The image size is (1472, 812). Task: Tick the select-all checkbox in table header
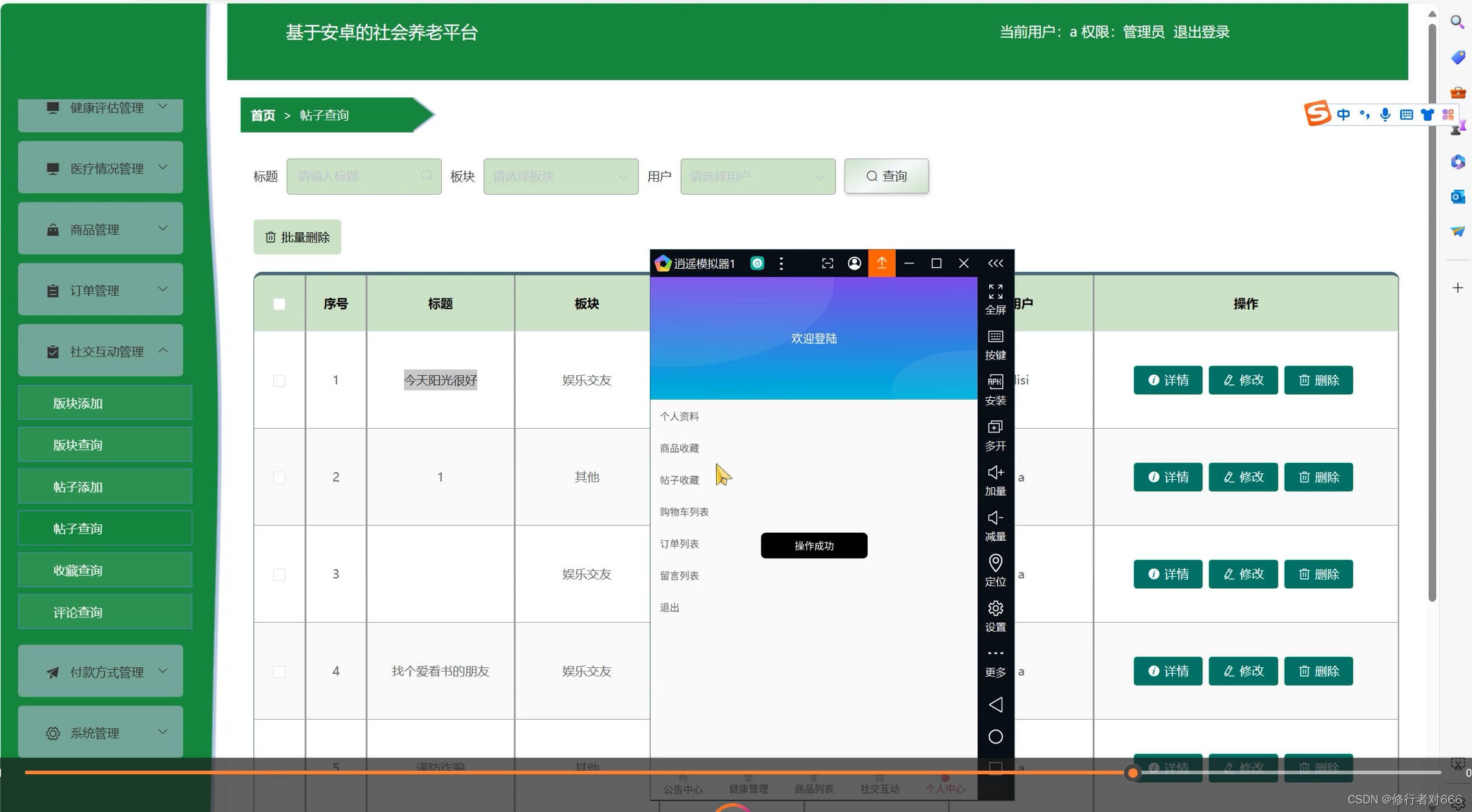[x=279, y=304]
